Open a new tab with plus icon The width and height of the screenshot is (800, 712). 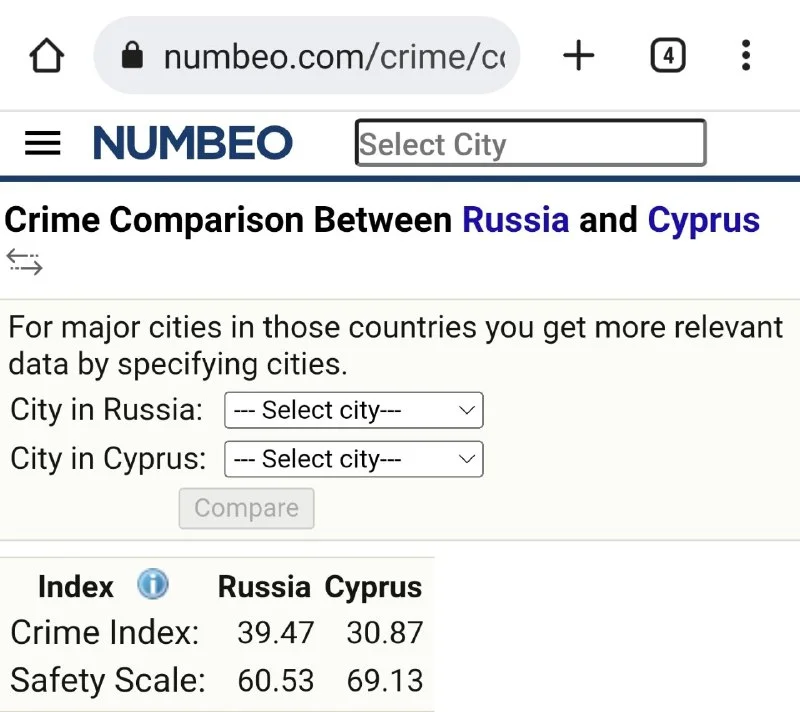point(579,56)
